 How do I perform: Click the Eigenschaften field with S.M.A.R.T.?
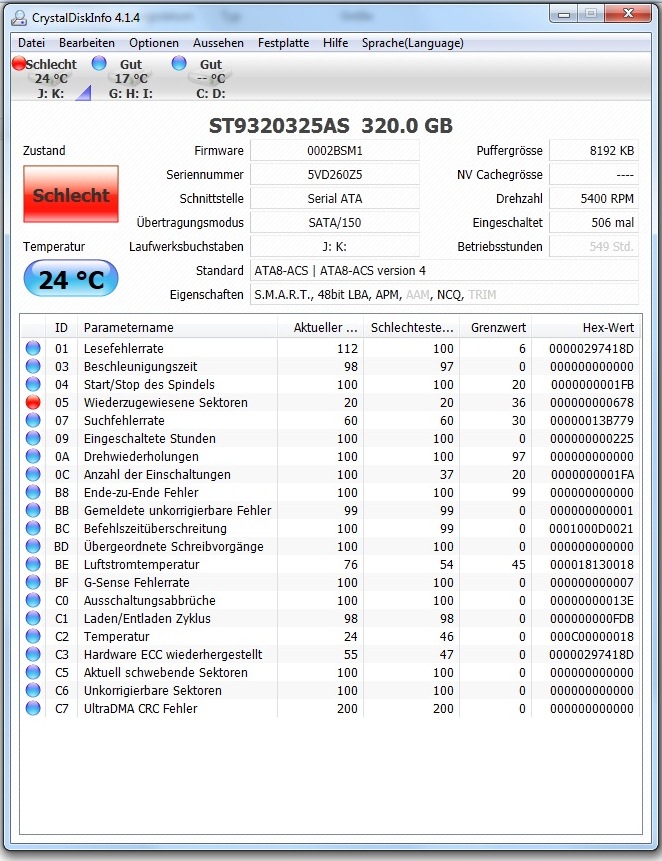click(x=445, y=294)
